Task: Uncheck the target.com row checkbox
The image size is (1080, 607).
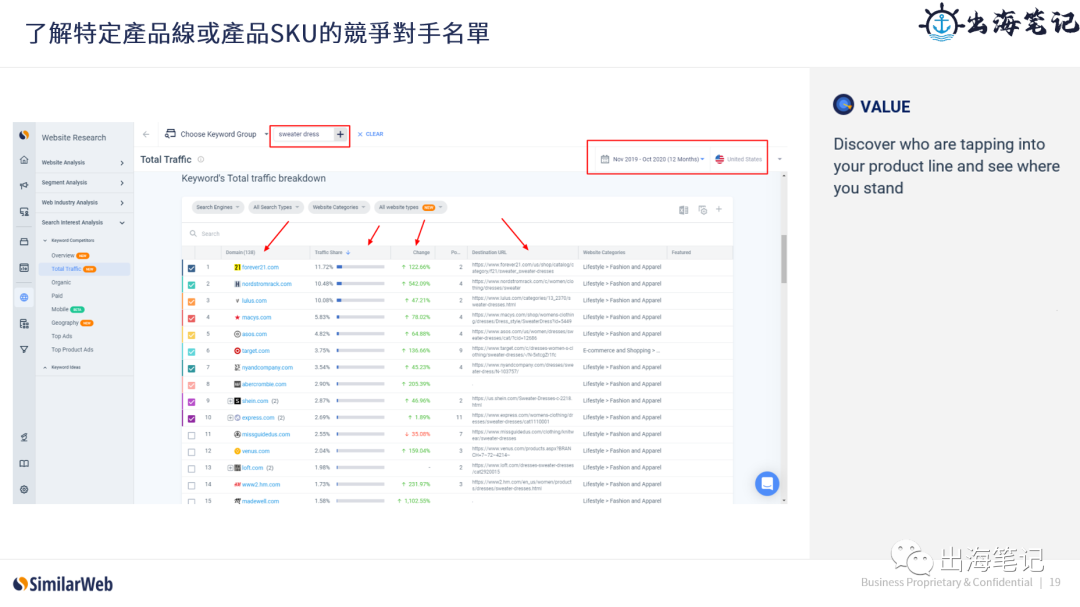Action: [193, 350]
